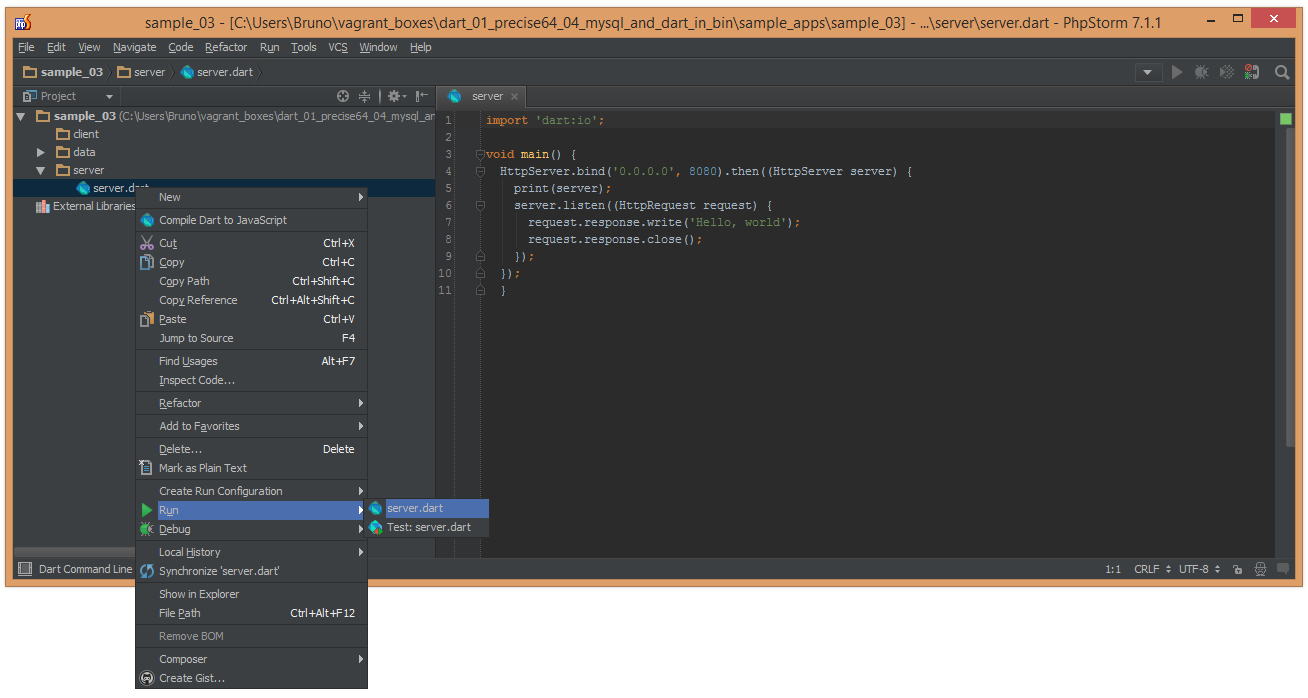Click the Dart Command Line button
The image size is (1308, 698).
pos(85,569)
